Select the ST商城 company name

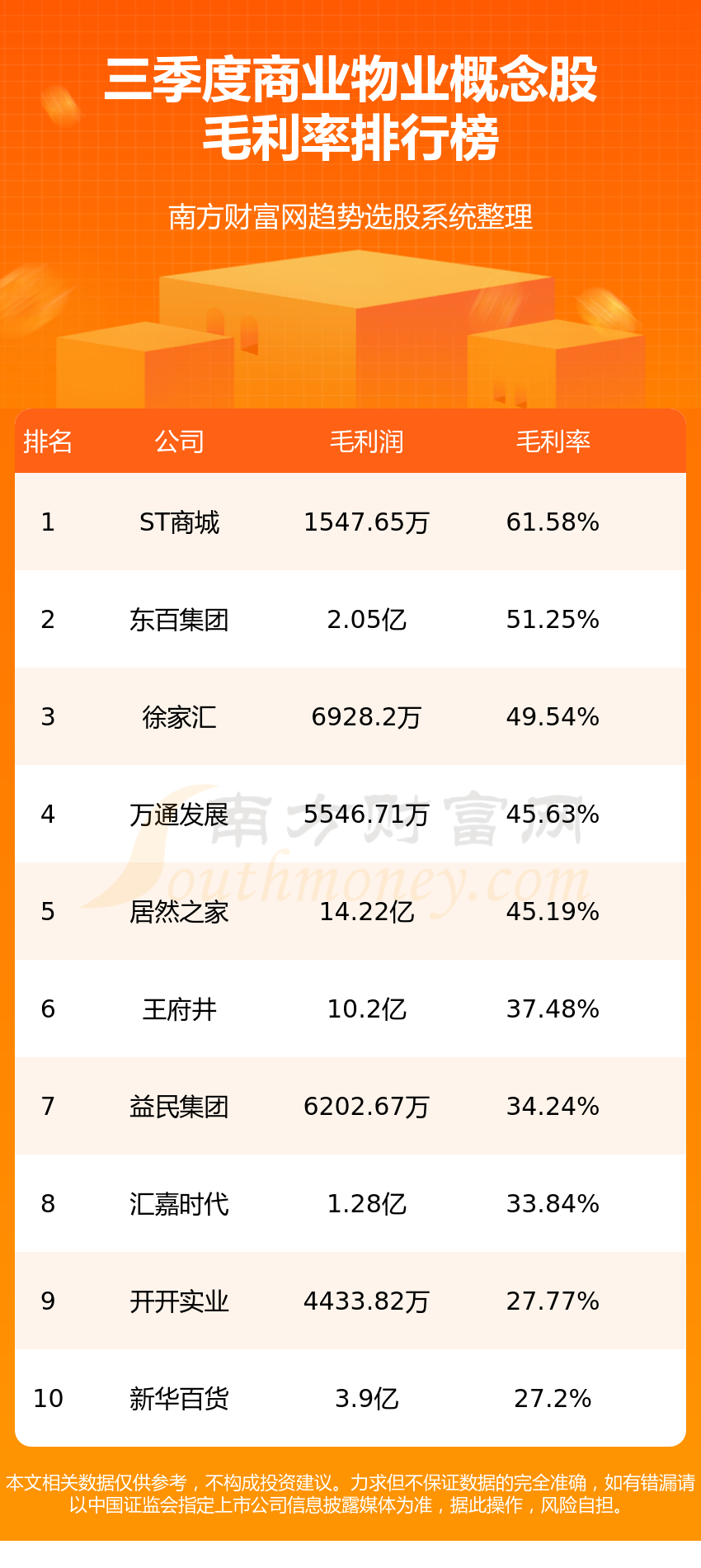tap(179, 522)
